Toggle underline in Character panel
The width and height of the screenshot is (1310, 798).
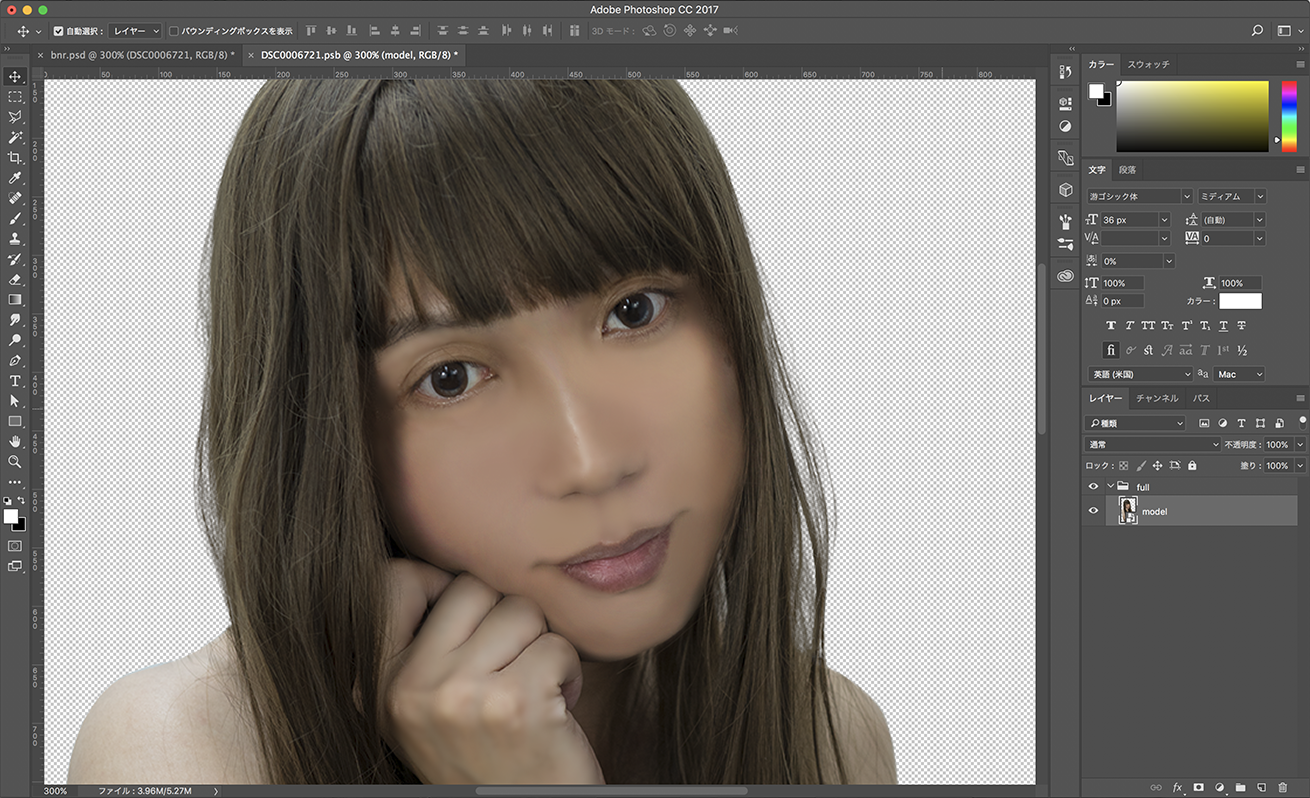[x=1224, y=326]
